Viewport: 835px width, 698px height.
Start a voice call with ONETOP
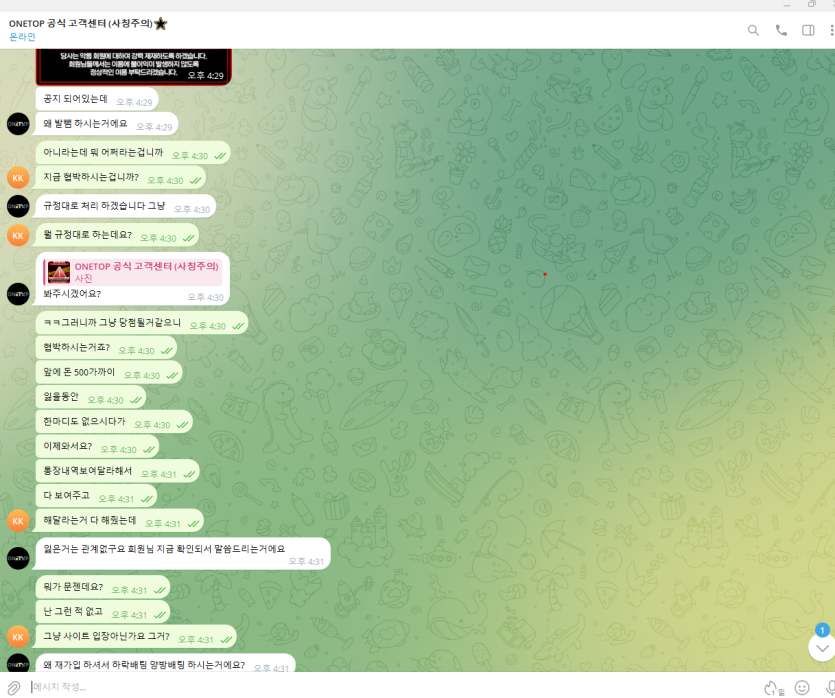coord(781,30)
